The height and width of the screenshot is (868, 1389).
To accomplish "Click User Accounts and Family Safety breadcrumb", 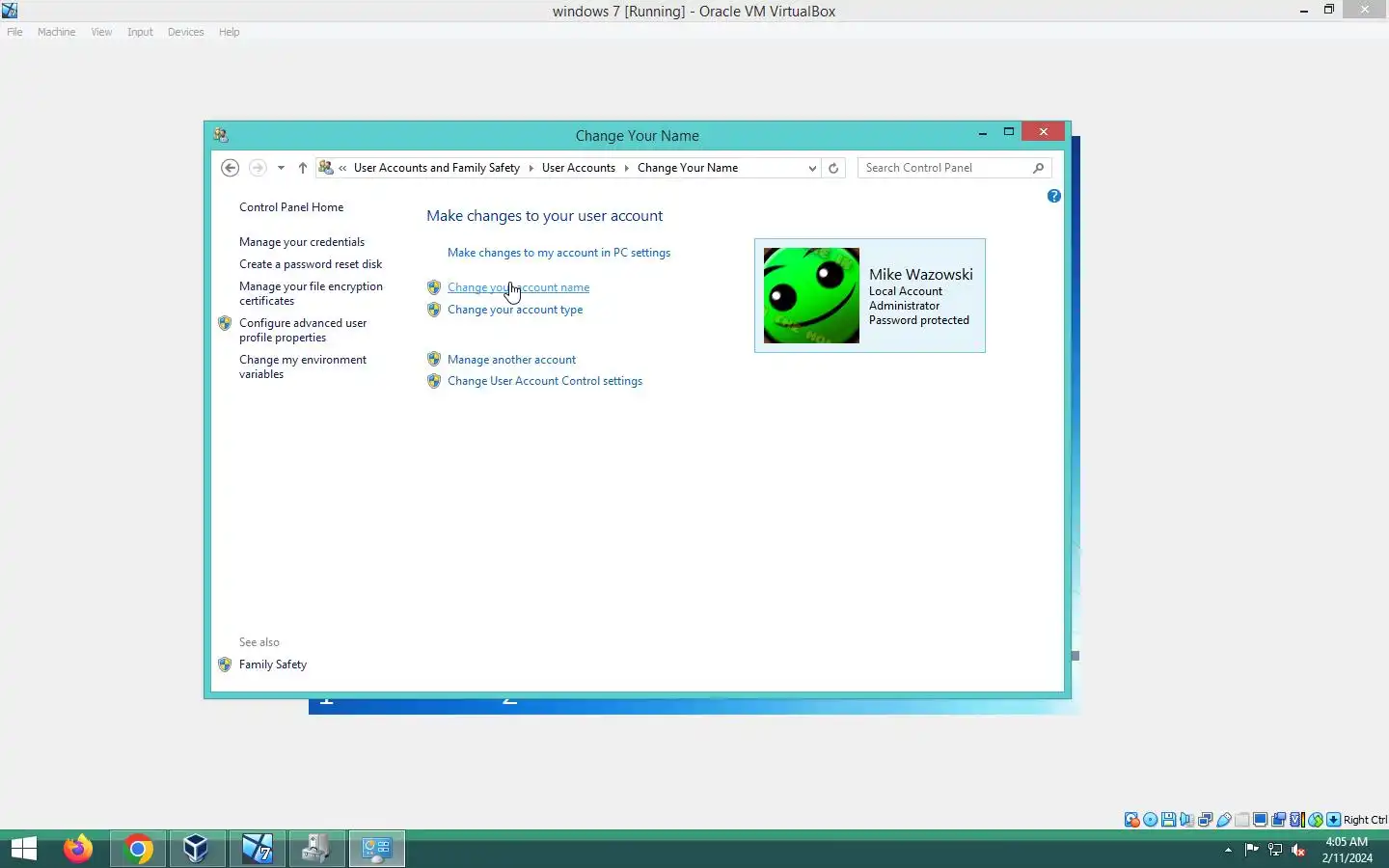I will pyautogui.click(x=437, y=168).
